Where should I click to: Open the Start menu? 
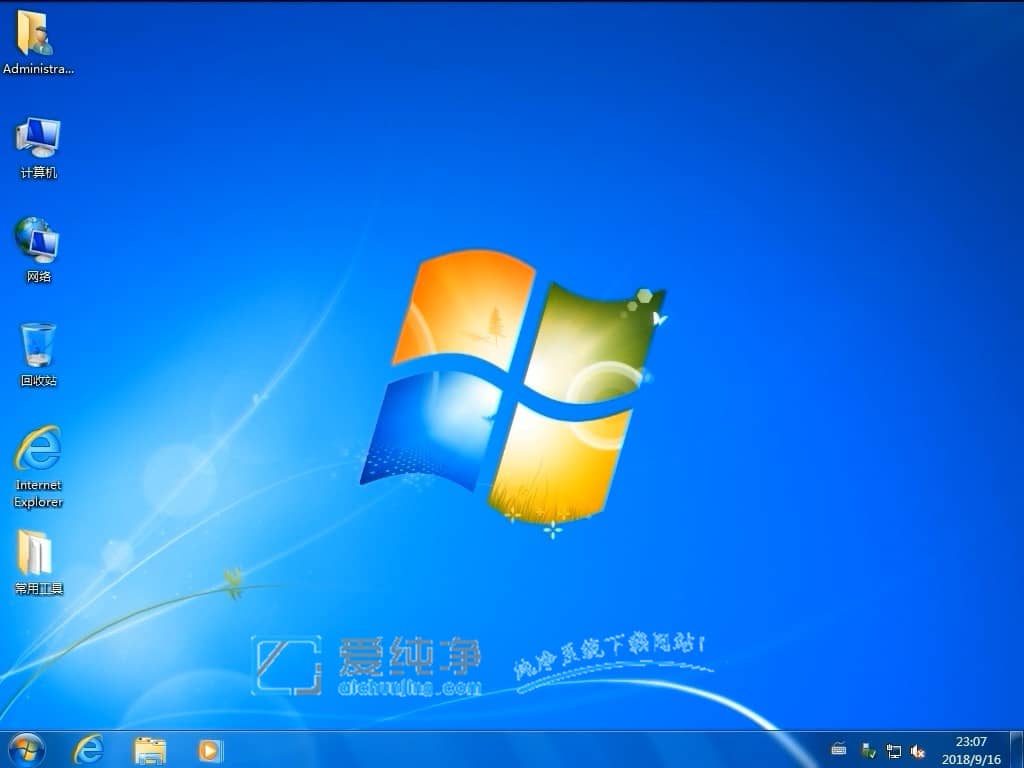pyautogui.click(x=26, y=750)
